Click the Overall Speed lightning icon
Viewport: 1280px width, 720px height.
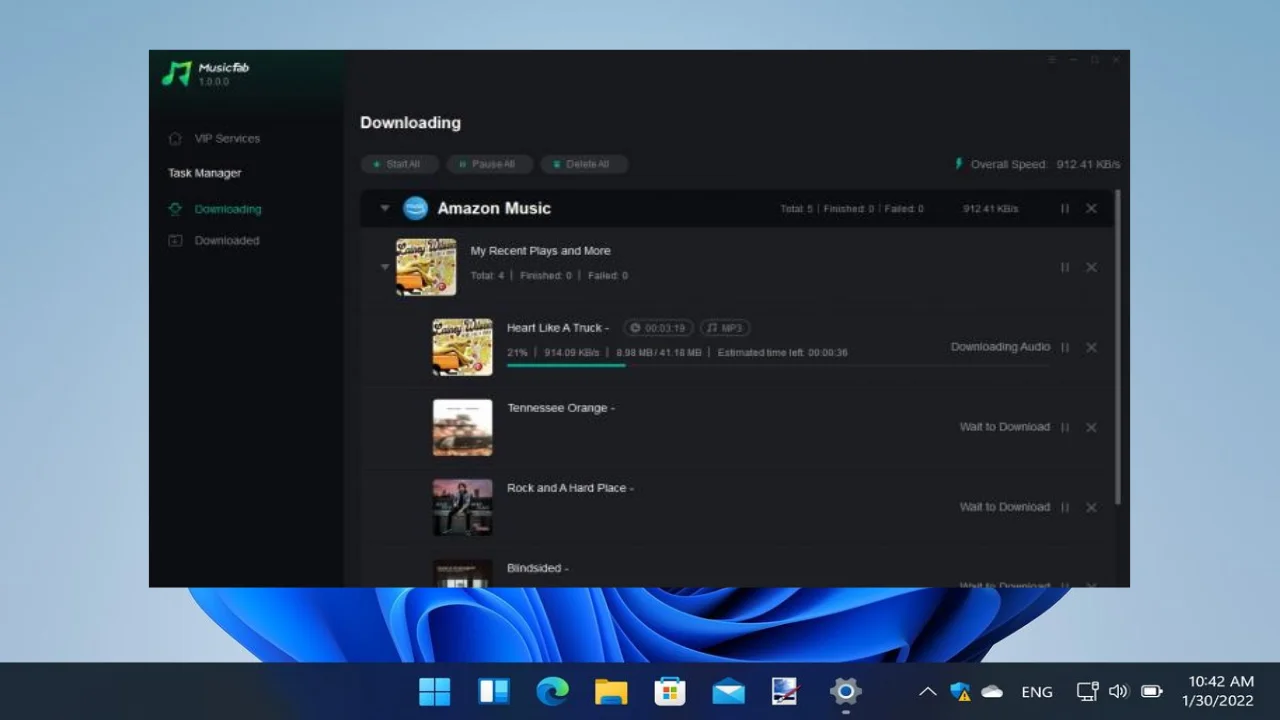pos(959,164)
